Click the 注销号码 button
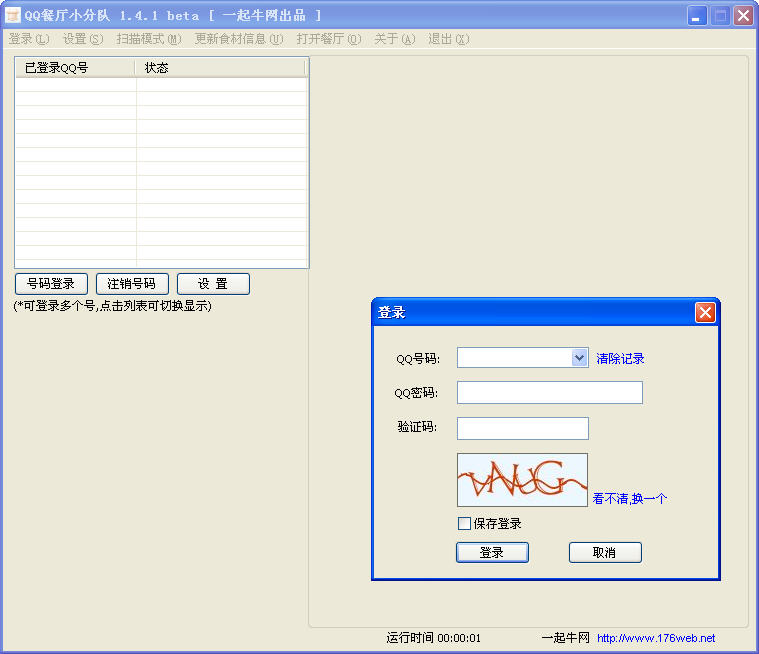The width and height of the screenshot is (759, 654). click(132, 284)
